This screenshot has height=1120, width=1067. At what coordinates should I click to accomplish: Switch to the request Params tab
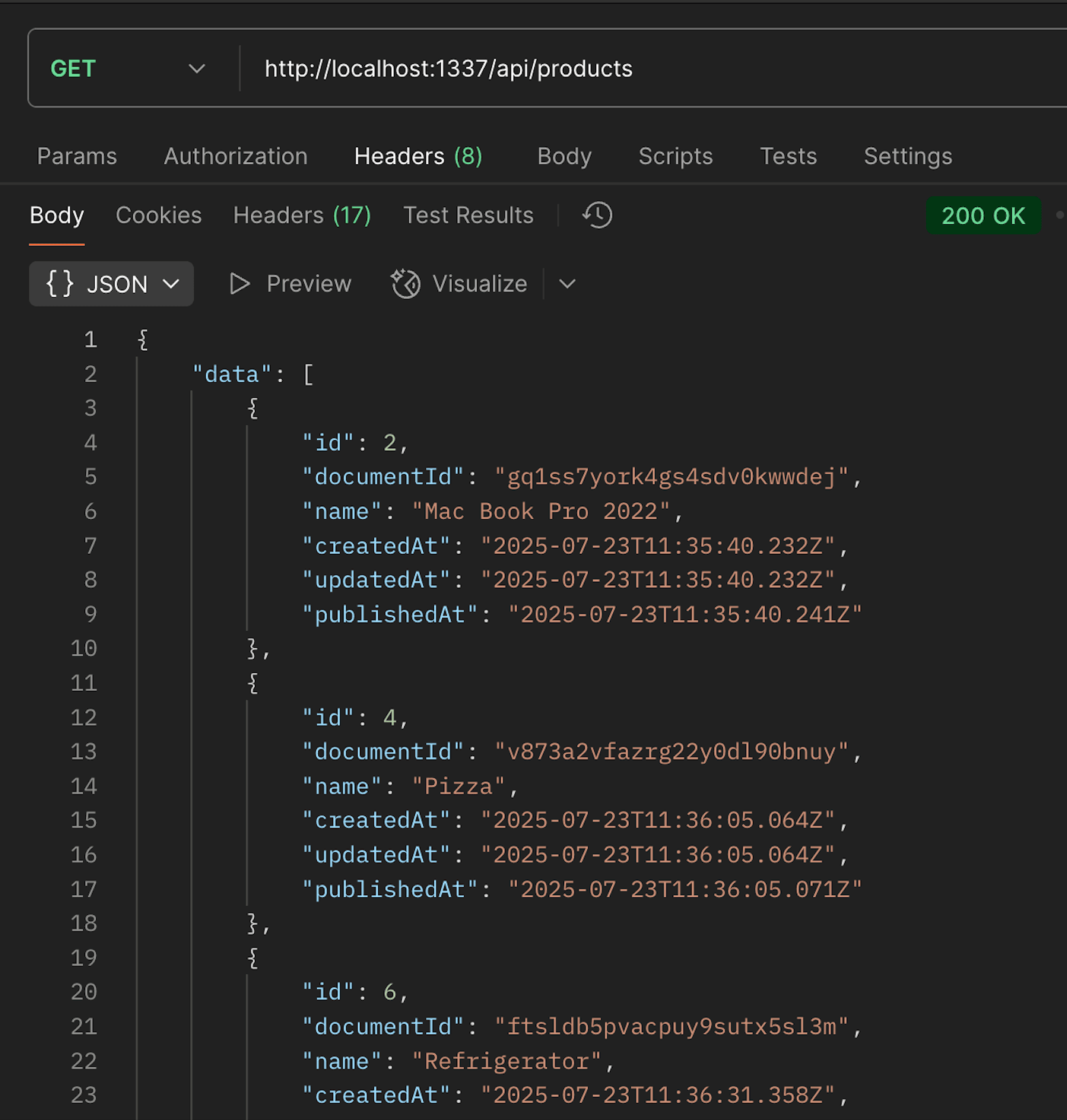coord(77,156)
